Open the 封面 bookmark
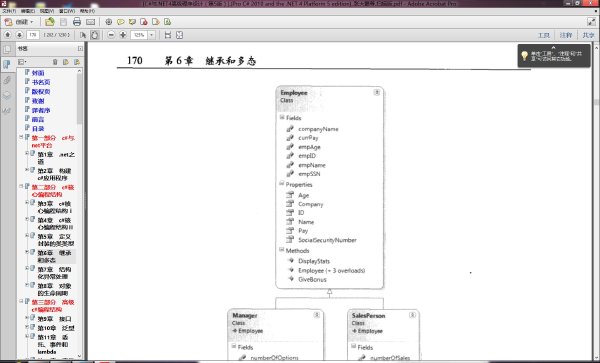Viewport: 600px width, 363px height. (x=38, y=73)
